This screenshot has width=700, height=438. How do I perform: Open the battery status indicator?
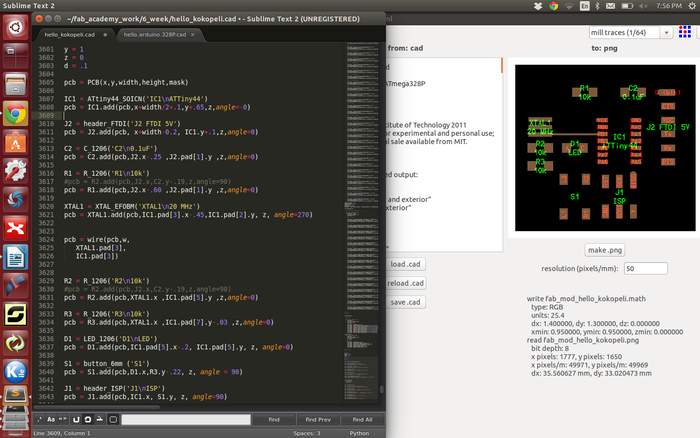(x=627, y=6)
